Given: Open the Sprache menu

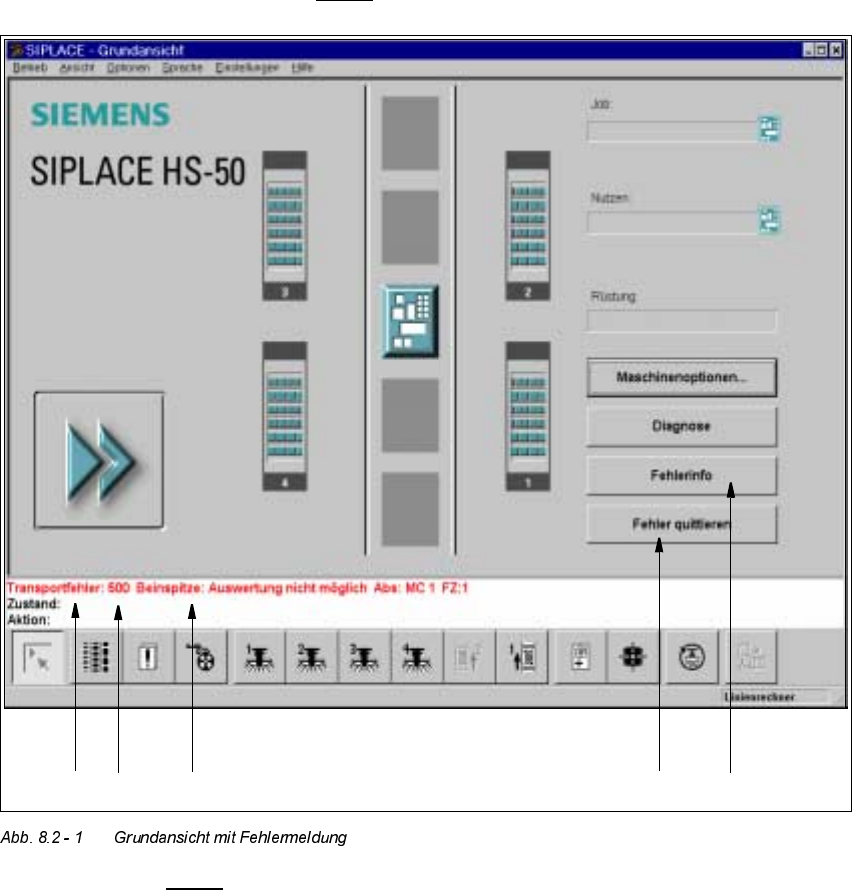Looking at the screenshot, I should [182, 68].
